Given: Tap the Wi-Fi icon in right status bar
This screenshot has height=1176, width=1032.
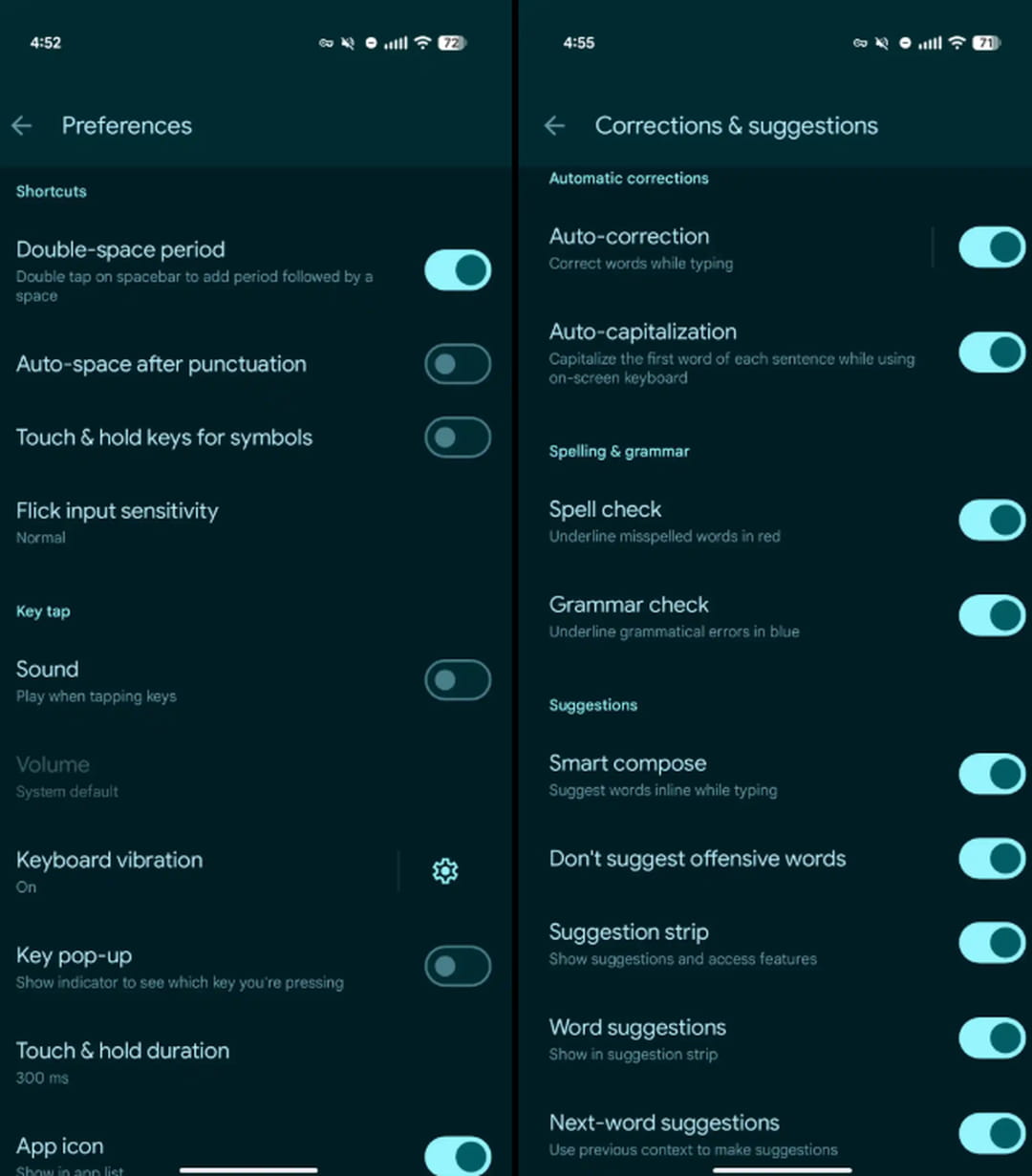Looking at the screenshot, I should pos(957,43).
